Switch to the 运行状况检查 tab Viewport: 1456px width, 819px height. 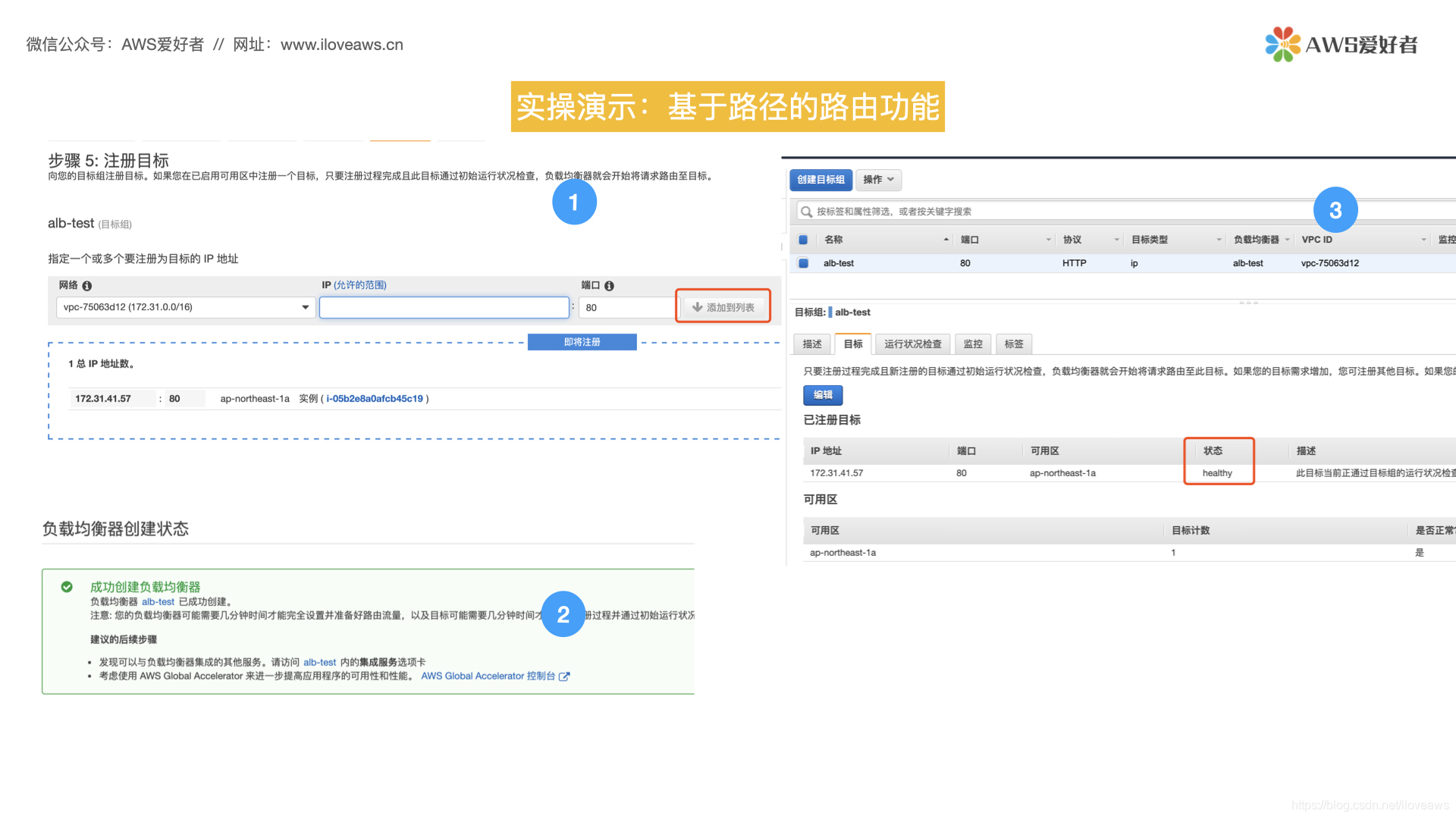(913, 344)
